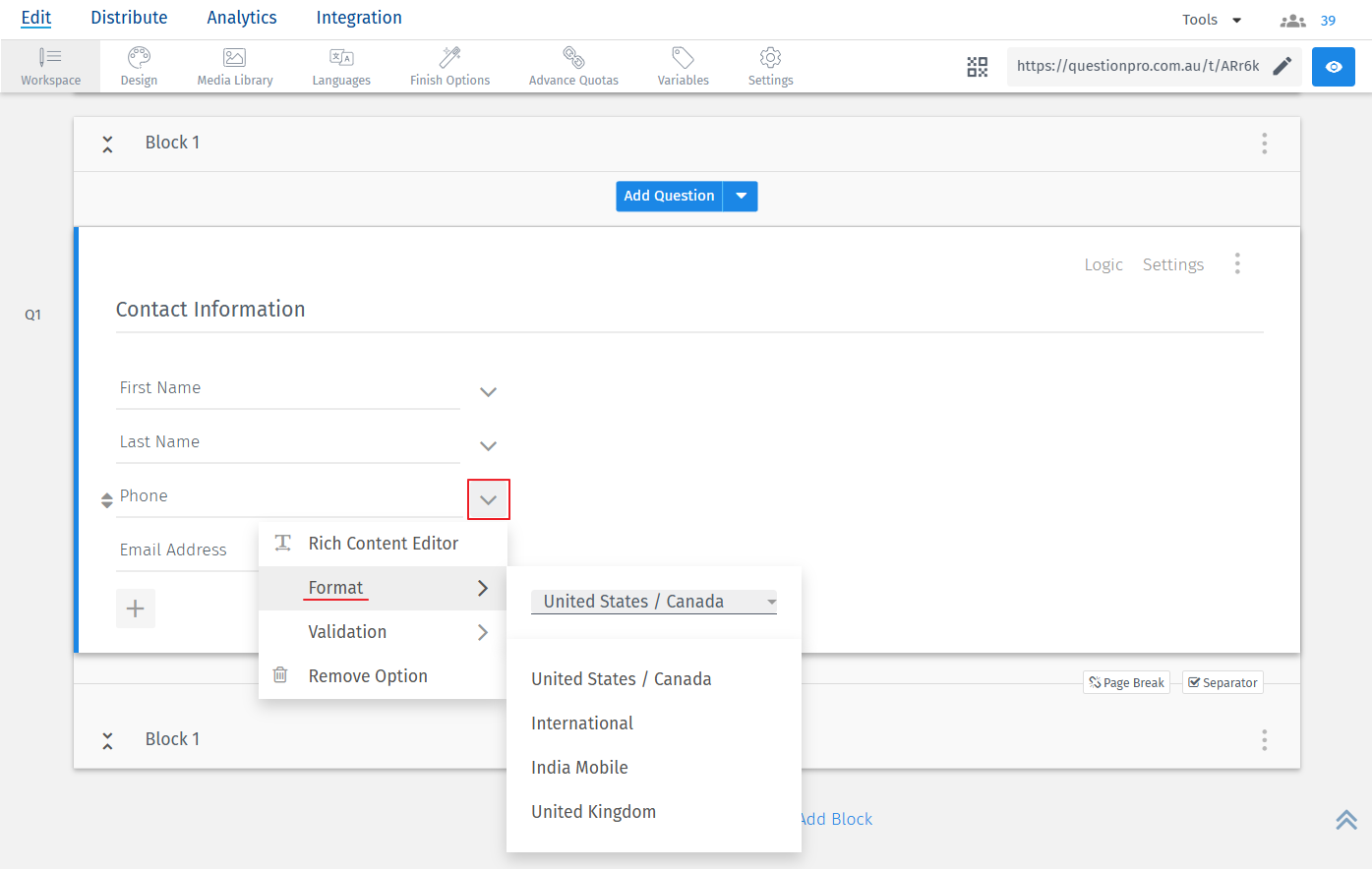Screen dimensions: 1372x869
Task: Click the Add Question button
Action: click(x=669, y=196)
